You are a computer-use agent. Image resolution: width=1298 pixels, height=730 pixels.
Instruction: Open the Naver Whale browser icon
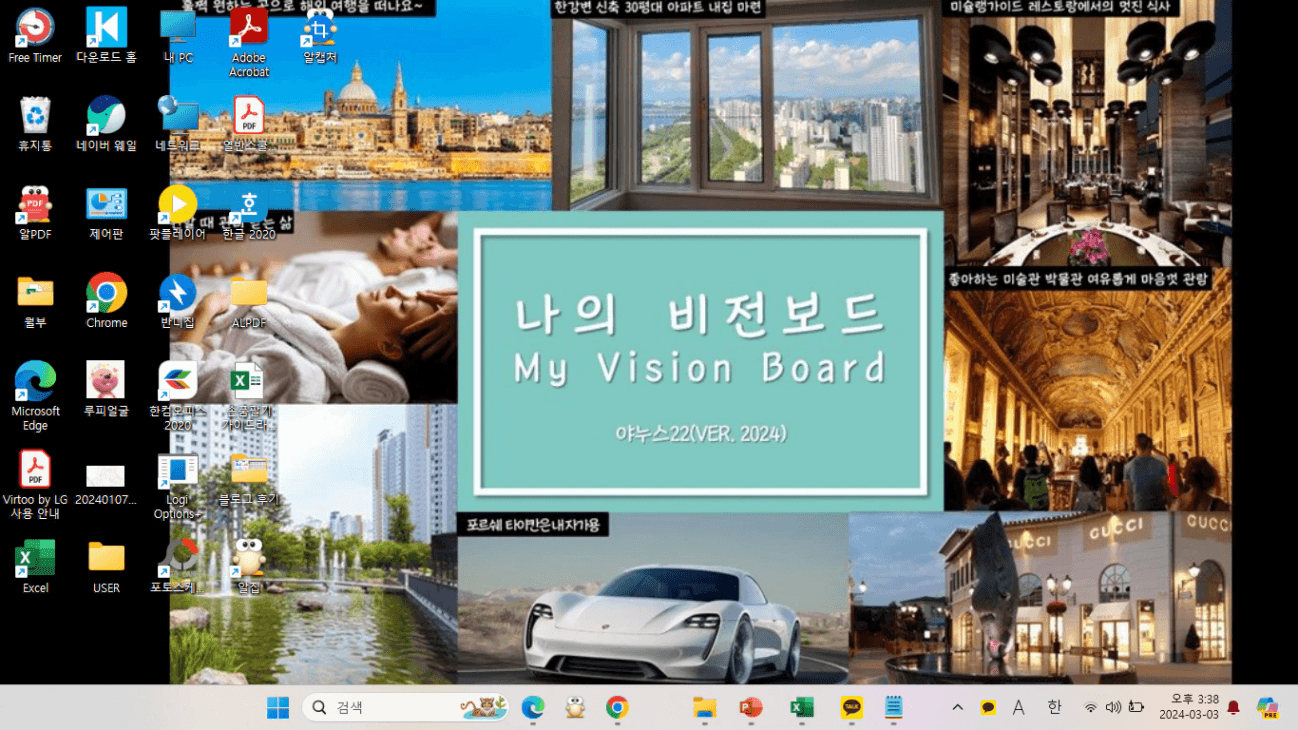pyautogui.click(x=106, y=116)
